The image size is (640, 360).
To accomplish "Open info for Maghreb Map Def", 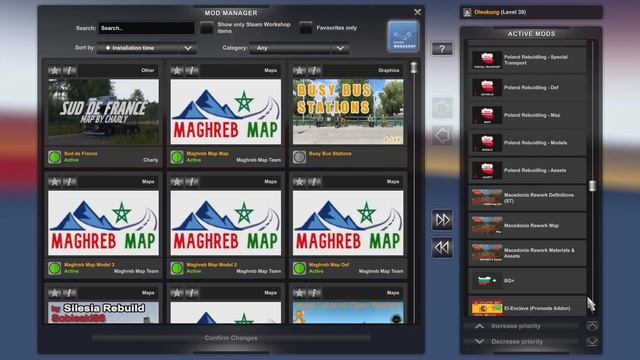I will click(x=314, y=181).
